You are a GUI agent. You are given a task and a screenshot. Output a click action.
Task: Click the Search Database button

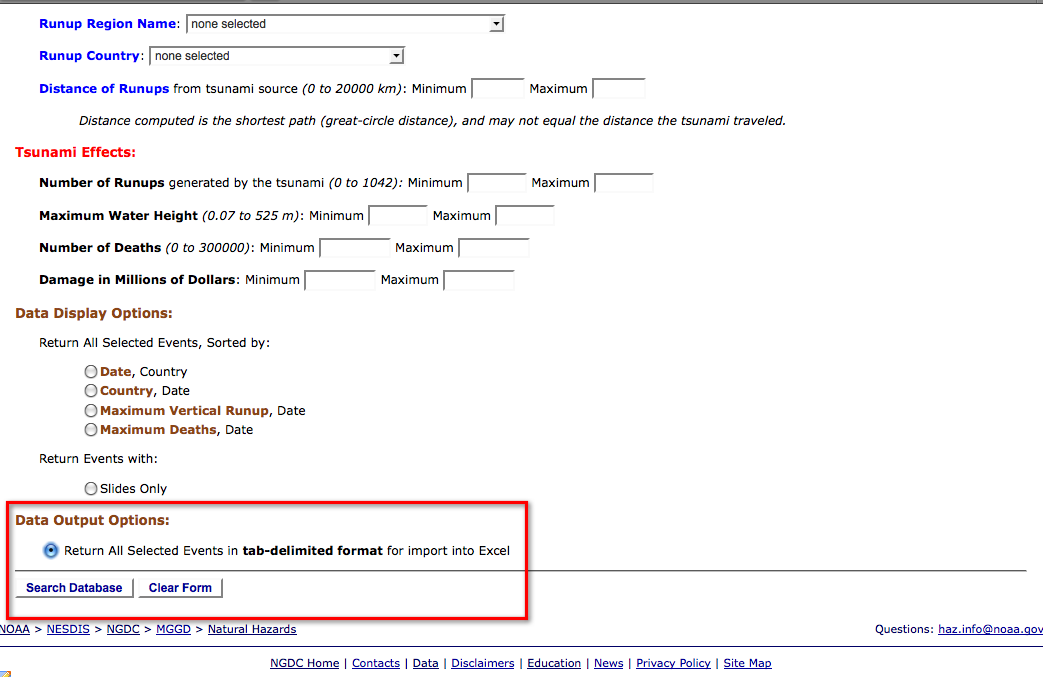[74, 588]
